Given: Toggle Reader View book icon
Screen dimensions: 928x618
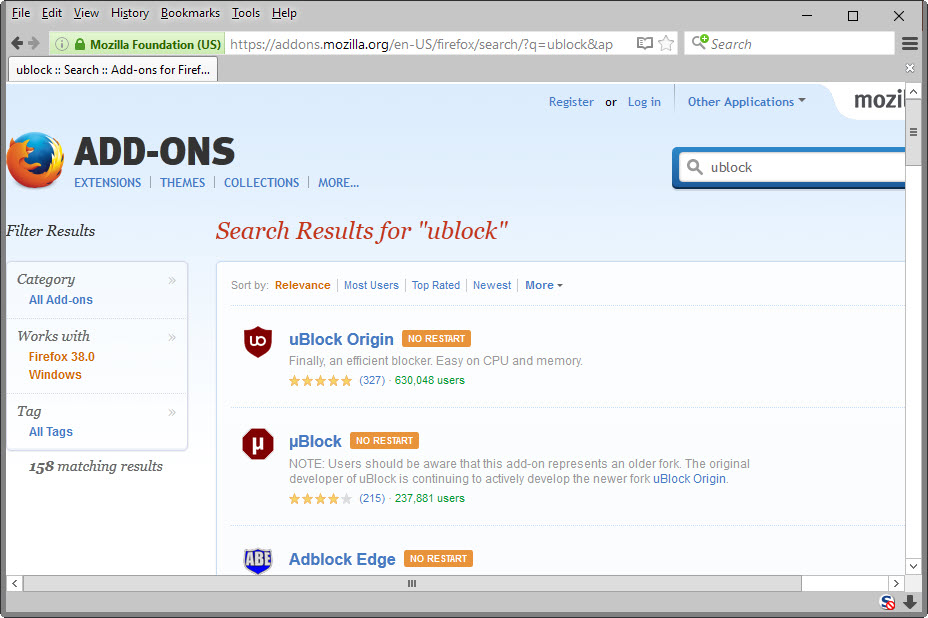Looking at the screenshot, I should click(x=645, y=43).
